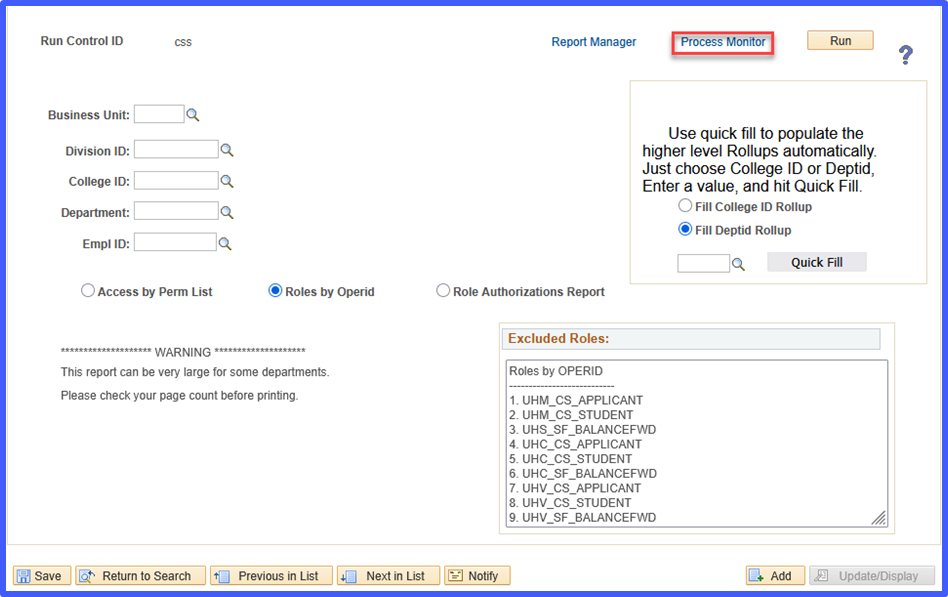Viewport: 948px width, 597px height.
Task: Click Return to Search
Action: click(x=140, y=575)
